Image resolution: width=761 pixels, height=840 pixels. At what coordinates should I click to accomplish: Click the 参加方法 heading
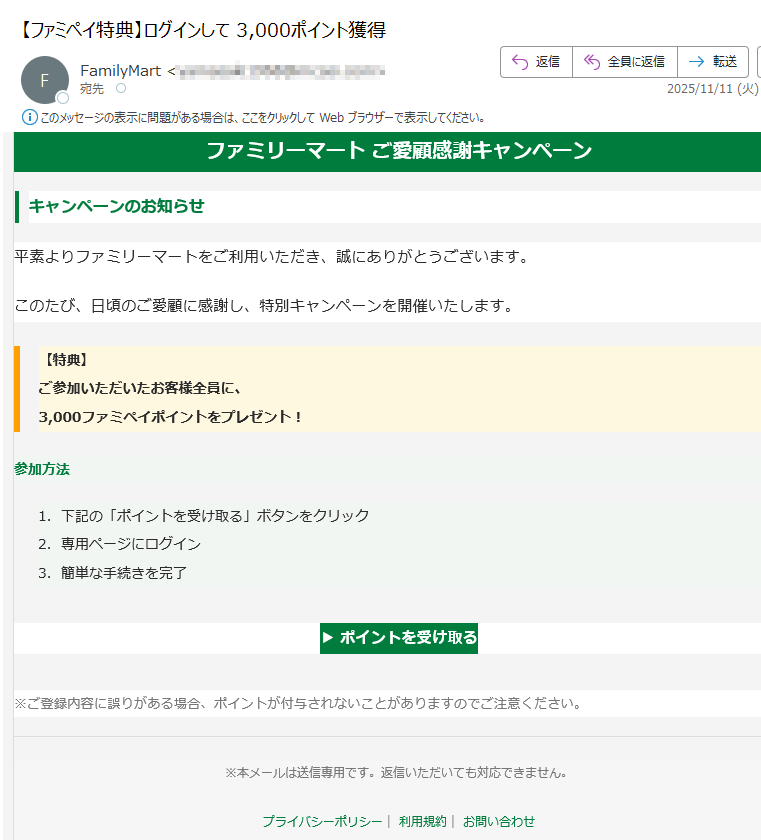(42, 469)
